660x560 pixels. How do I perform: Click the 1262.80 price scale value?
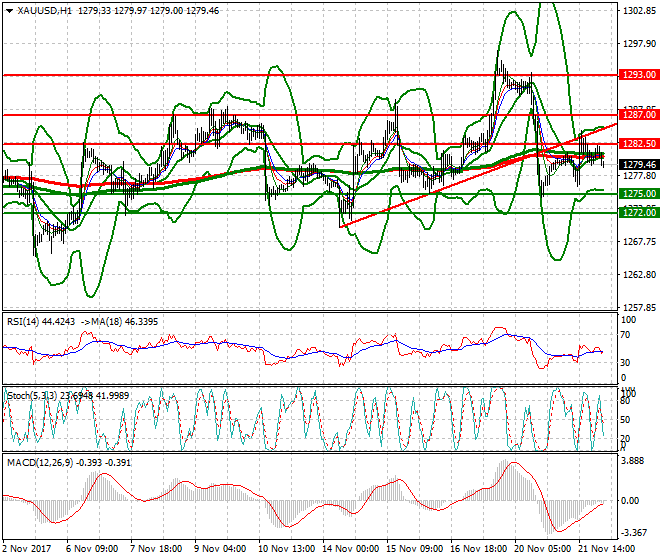pyautogui.click(x=638, y=274)
